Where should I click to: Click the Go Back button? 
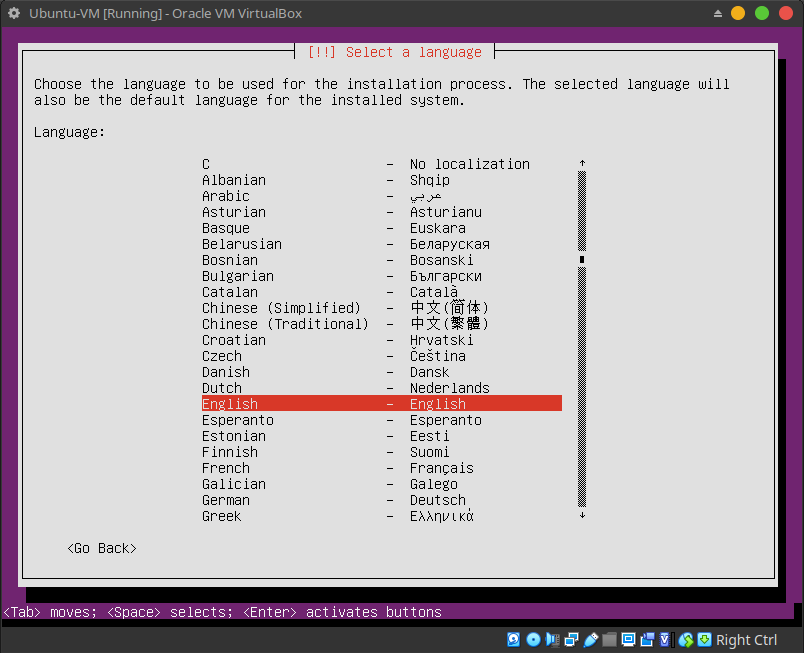coord(102,548)
